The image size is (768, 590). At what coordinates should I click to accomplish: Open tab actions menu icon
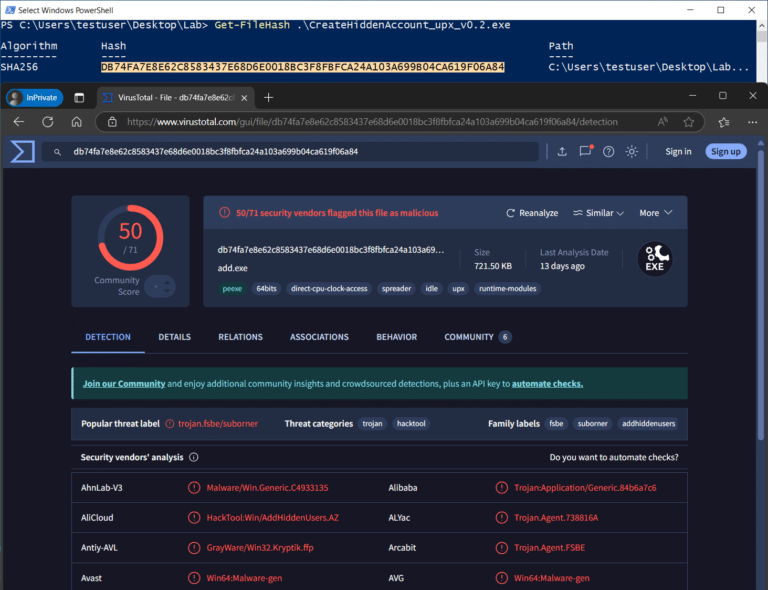pos(79,97)
